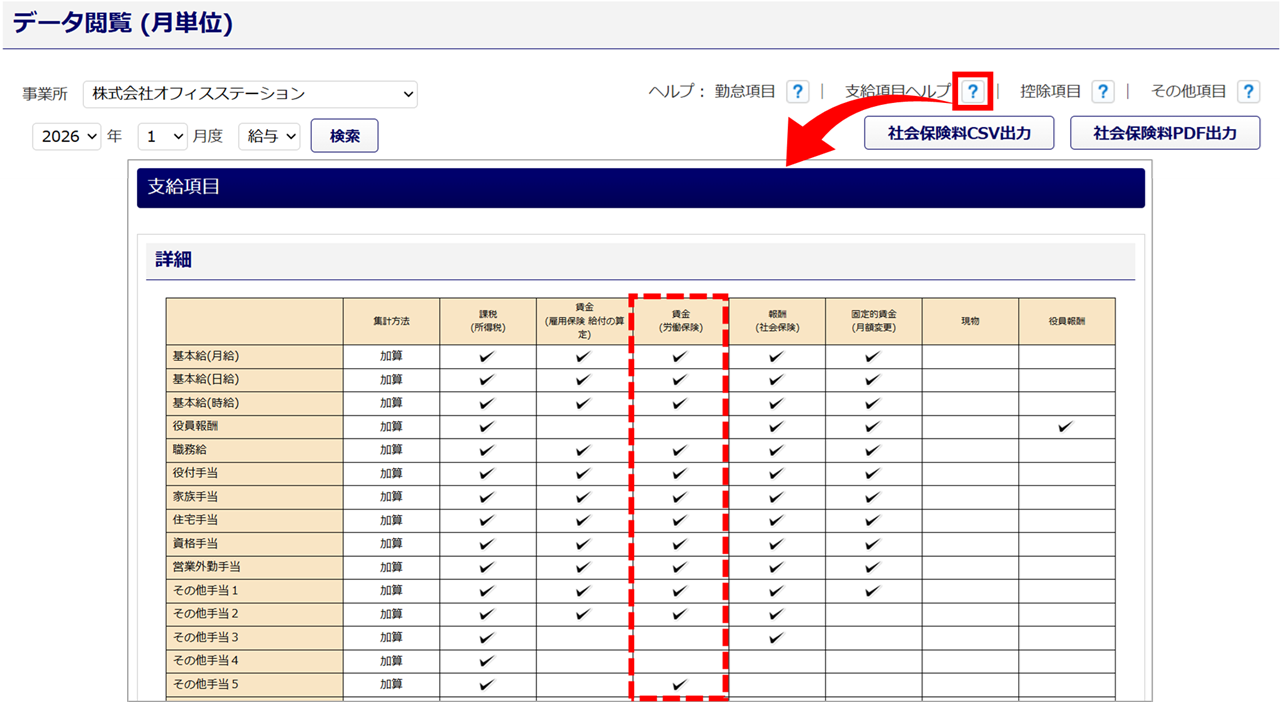Click the 支給項目ヘルプ question mark icon

pyautogui.click(x=972, y=92)
